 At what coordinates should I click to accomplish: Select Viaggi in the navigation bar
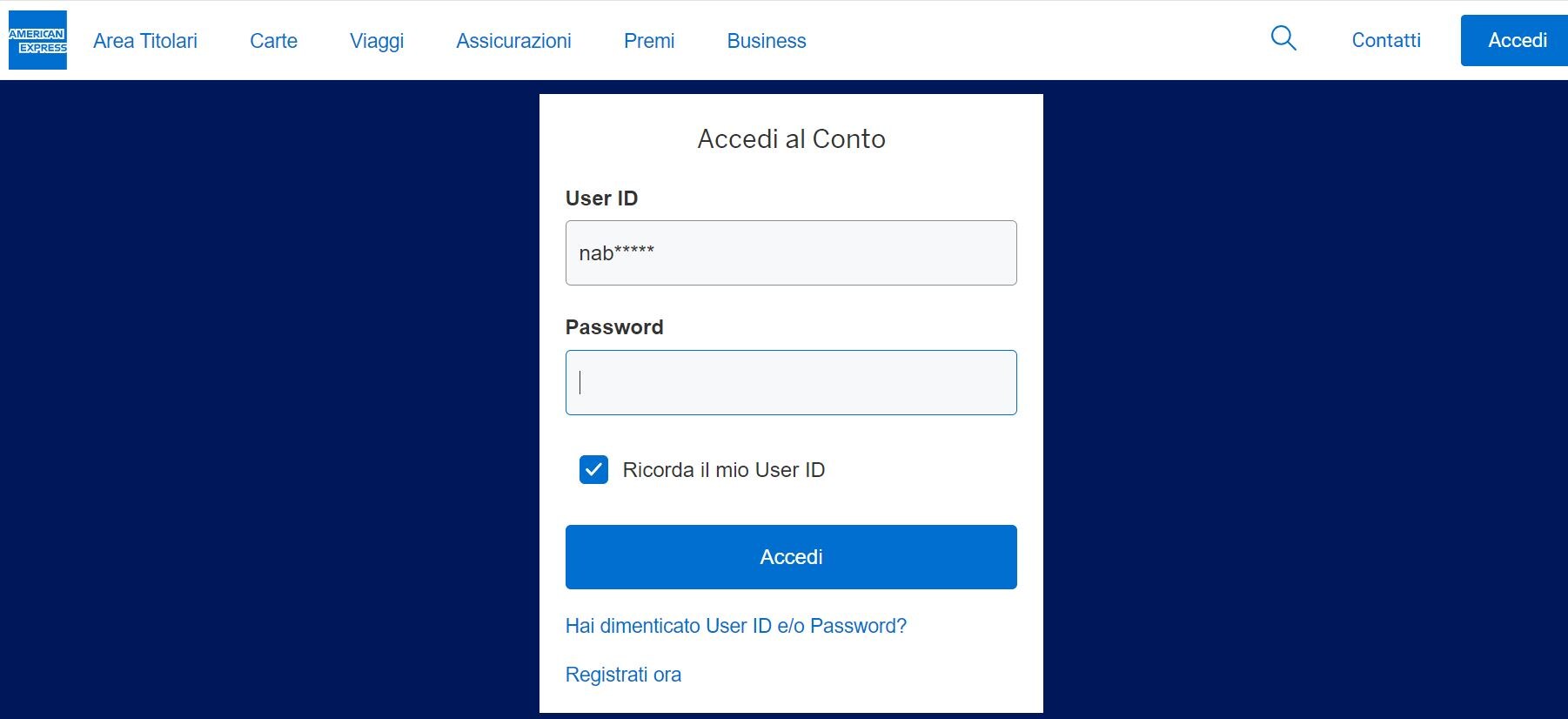377,41
